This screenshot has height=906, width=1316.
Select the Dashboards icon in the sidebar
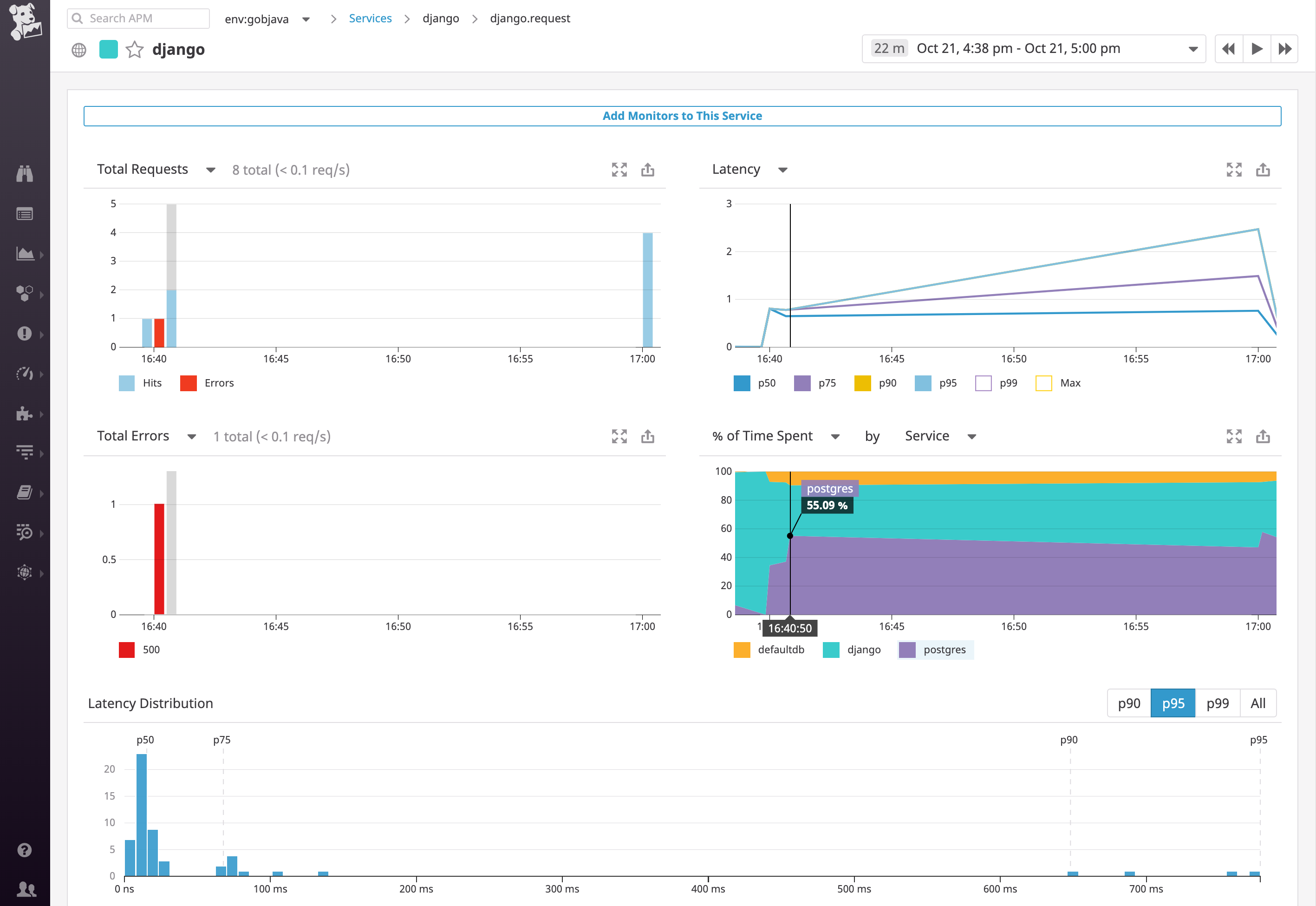click(25, 254)
